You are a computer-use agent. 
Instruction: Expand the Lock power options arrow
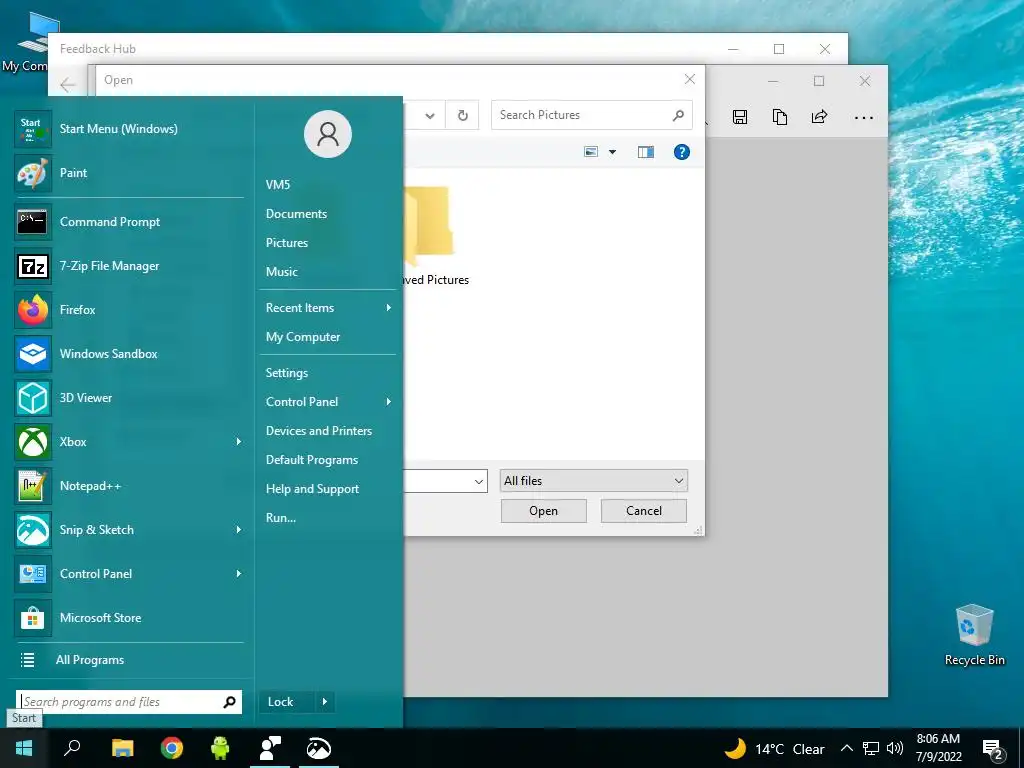pyautogui.click(x=325, y=702)
